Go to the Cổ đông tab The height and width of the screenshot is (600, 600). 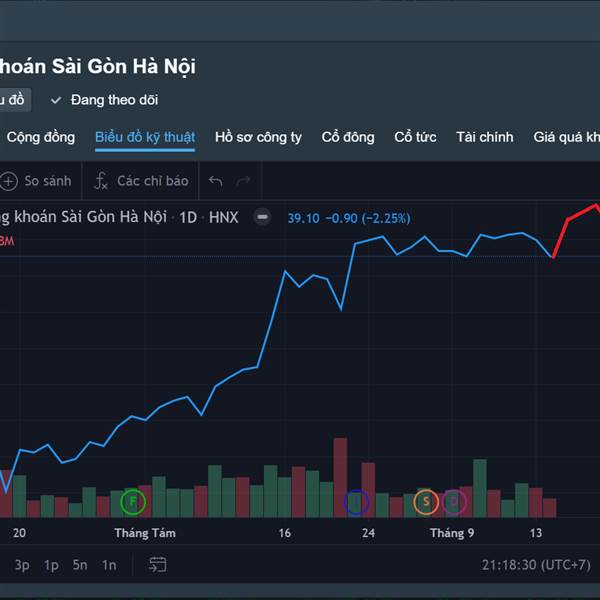pyautogui.click(x=348, y=137)
